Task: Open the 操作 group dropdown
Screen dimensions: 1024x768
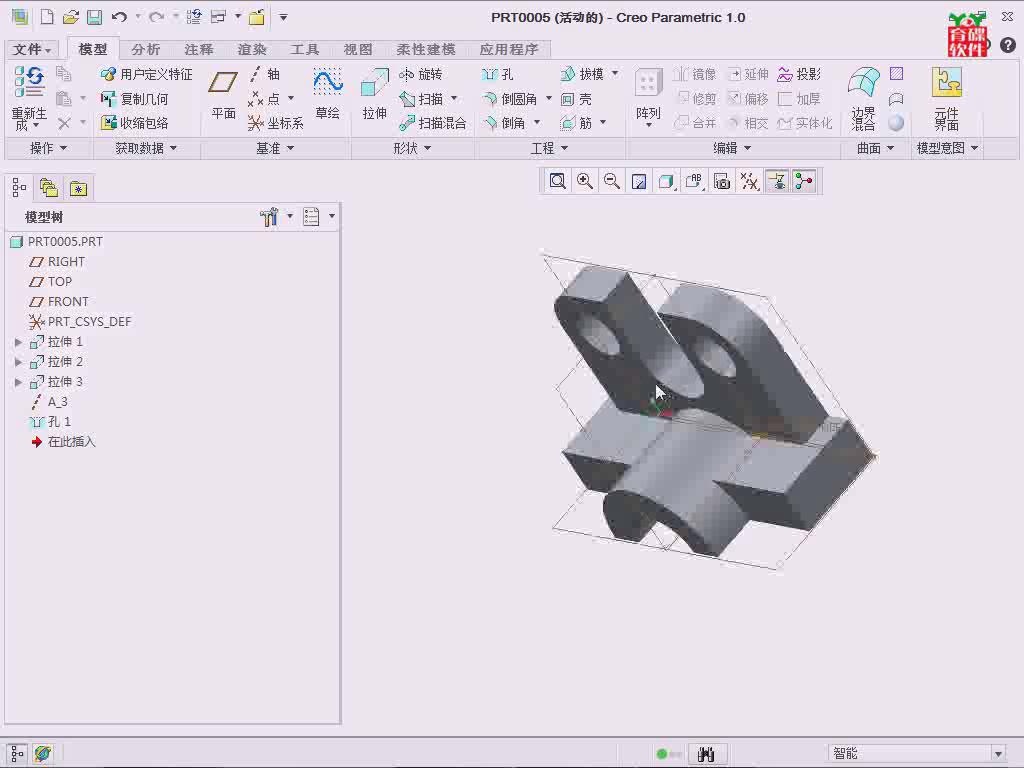Action: point(49,148)
